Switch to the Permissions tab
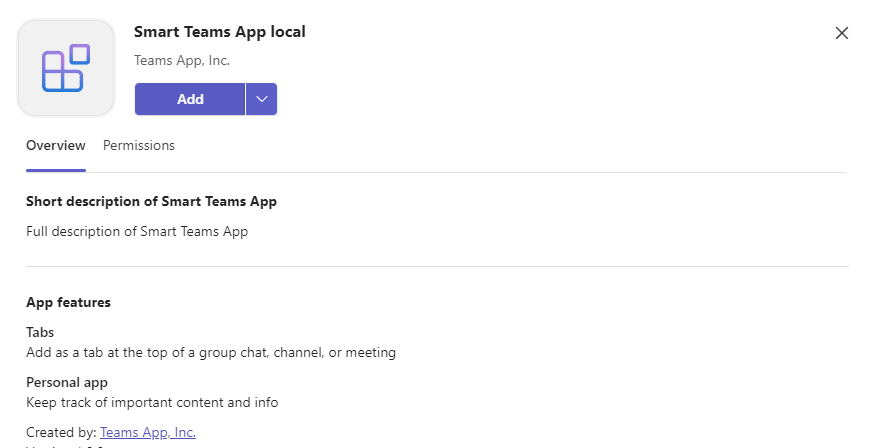This screenshot has height=448, width=880. coord(139,145)
